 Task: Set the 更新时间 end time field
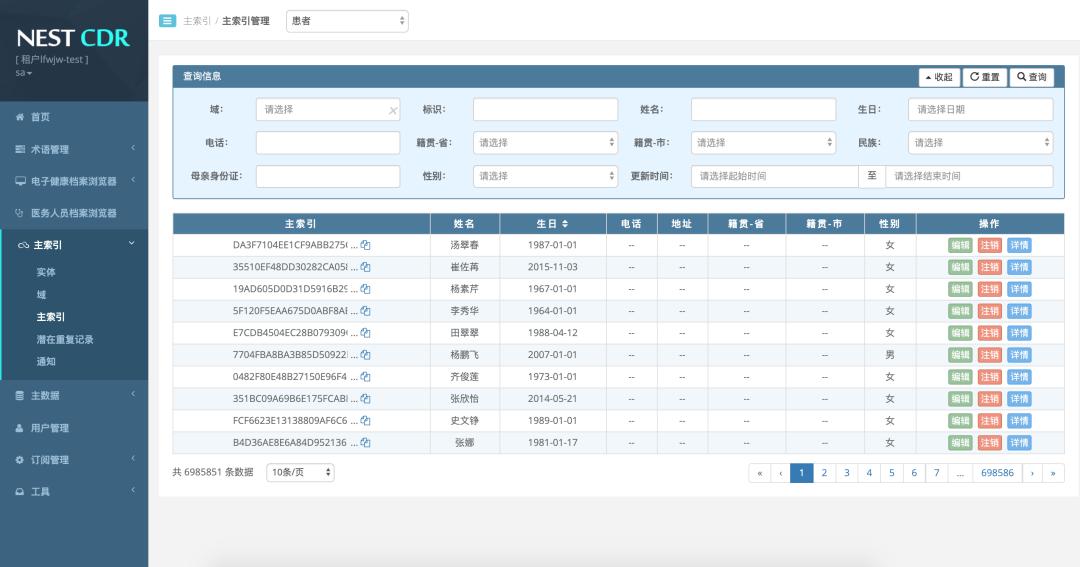point(969,176)
